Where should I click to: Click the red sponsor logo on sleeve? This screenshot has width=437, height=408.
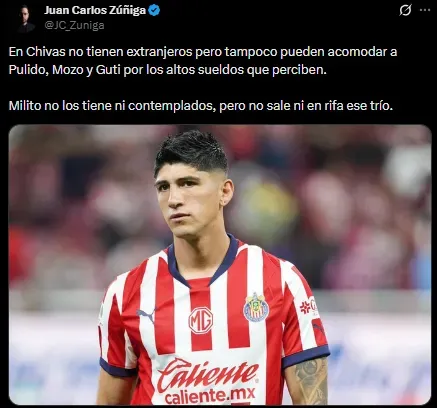point(309,306)
